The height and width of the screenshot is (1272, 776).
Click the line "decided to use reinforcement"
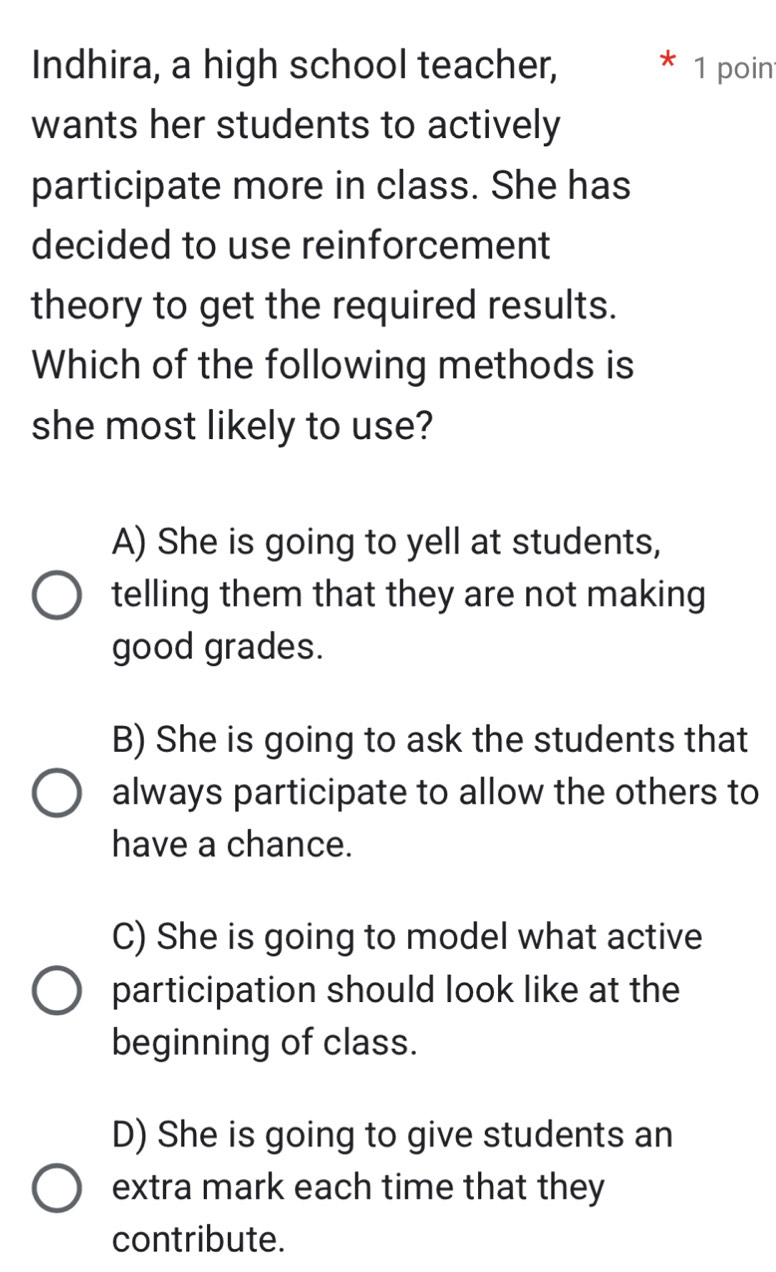click(291, 245)
